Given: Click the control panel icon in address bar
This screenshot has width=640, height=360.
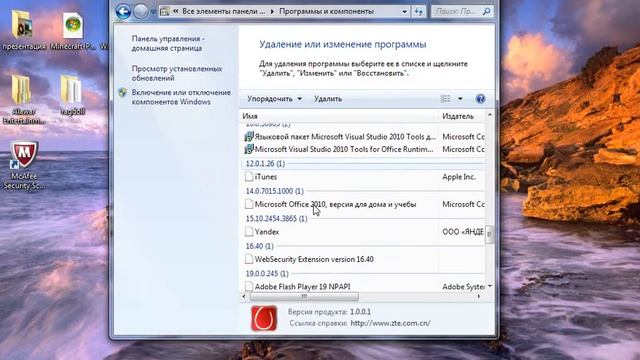Looking at the screenshot, I should coord(165,11).
